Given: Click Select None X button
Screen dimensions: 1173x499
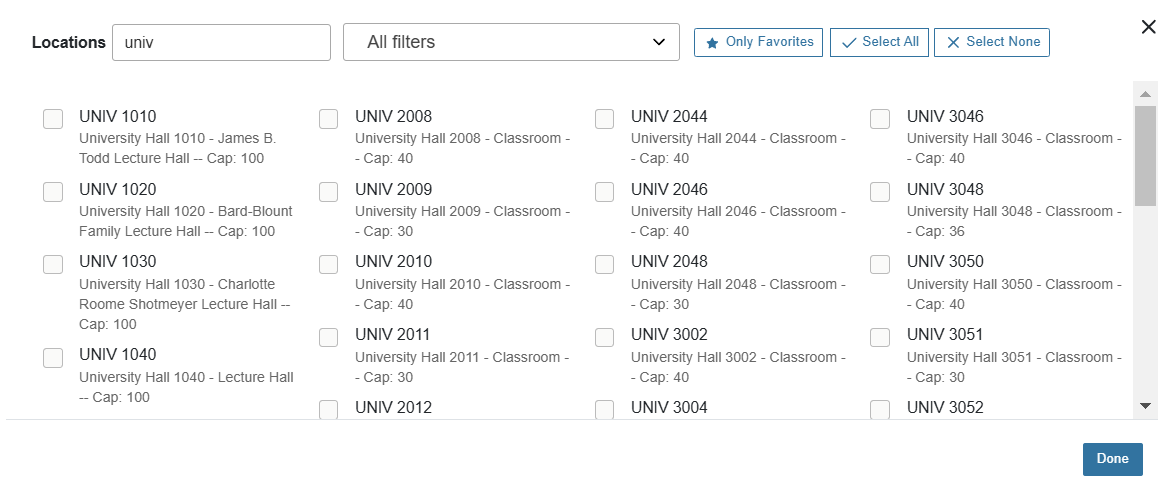Looking at the screenshot, I should 992,42.
